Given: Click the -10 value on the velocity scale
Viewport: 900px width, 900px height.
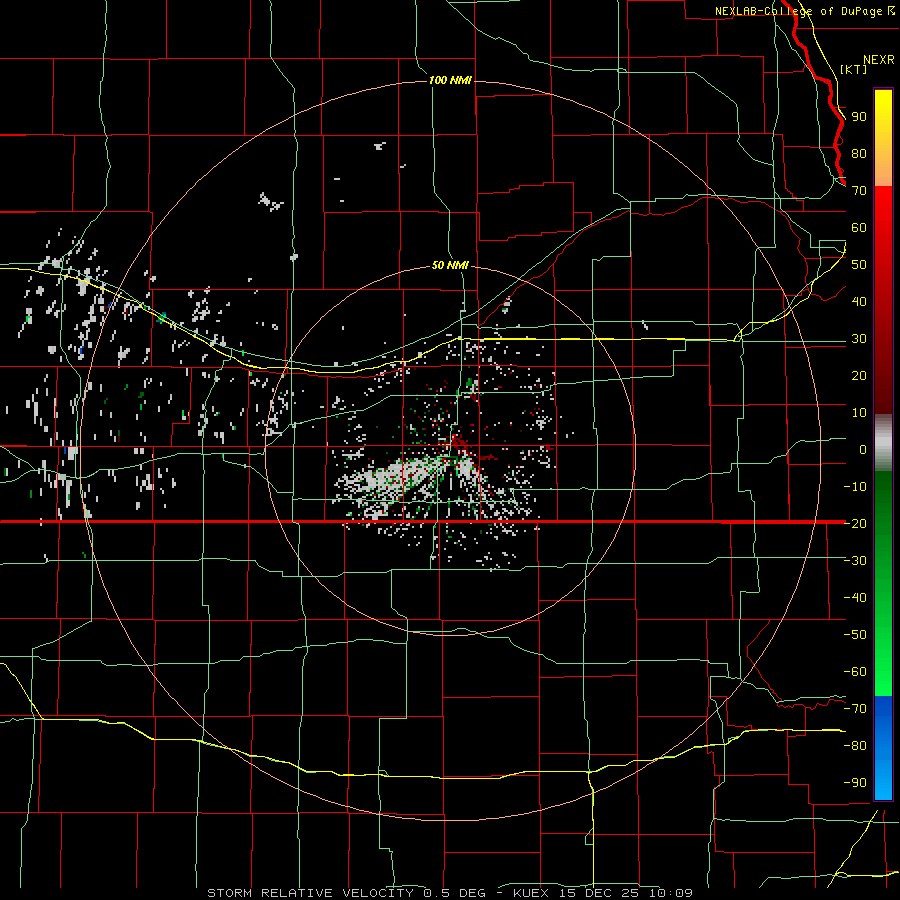Looking at the screenshot, I should coord(855,487).
